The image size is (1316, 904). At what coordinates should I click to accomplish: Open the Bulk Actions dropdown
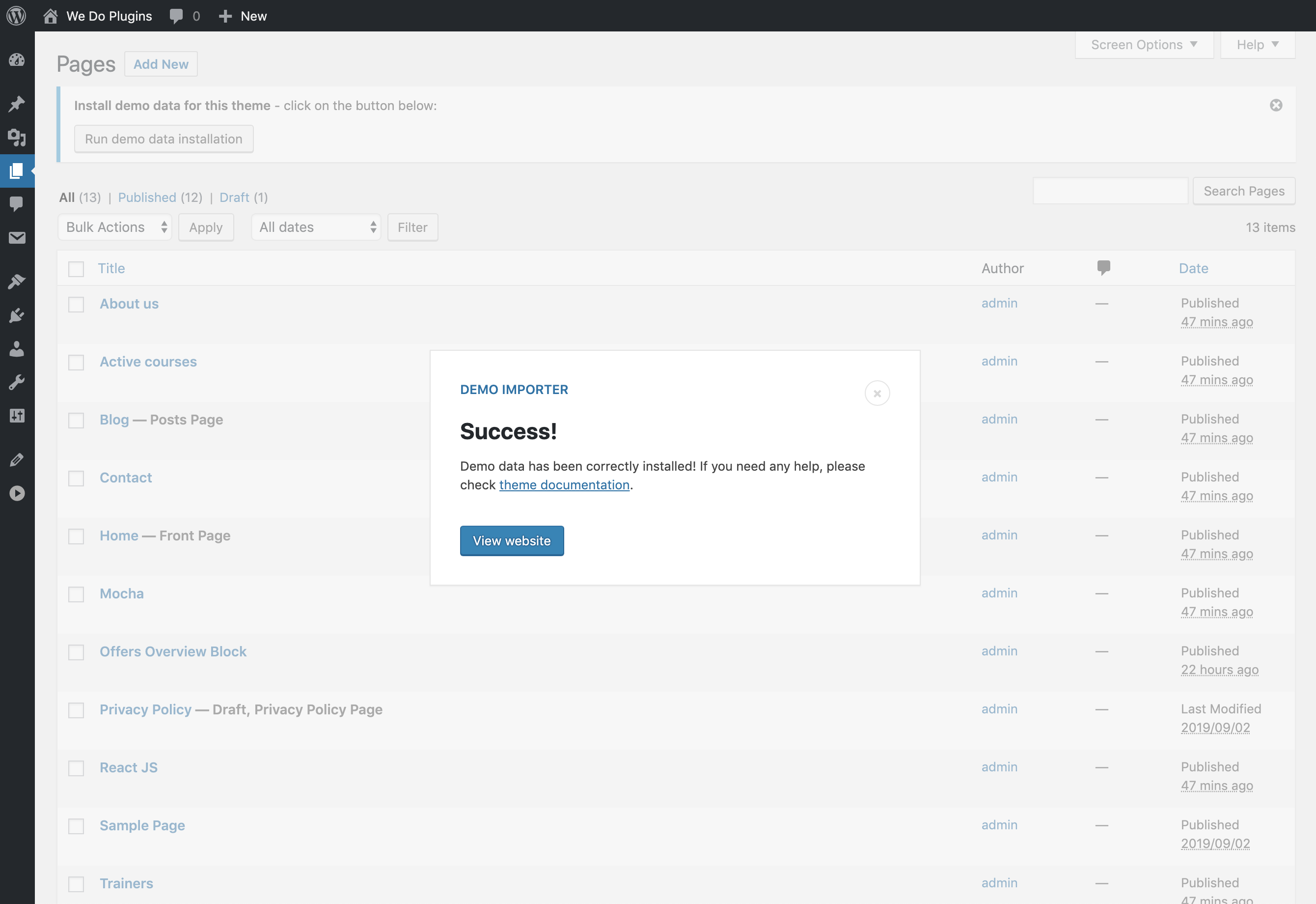point(115,227)
